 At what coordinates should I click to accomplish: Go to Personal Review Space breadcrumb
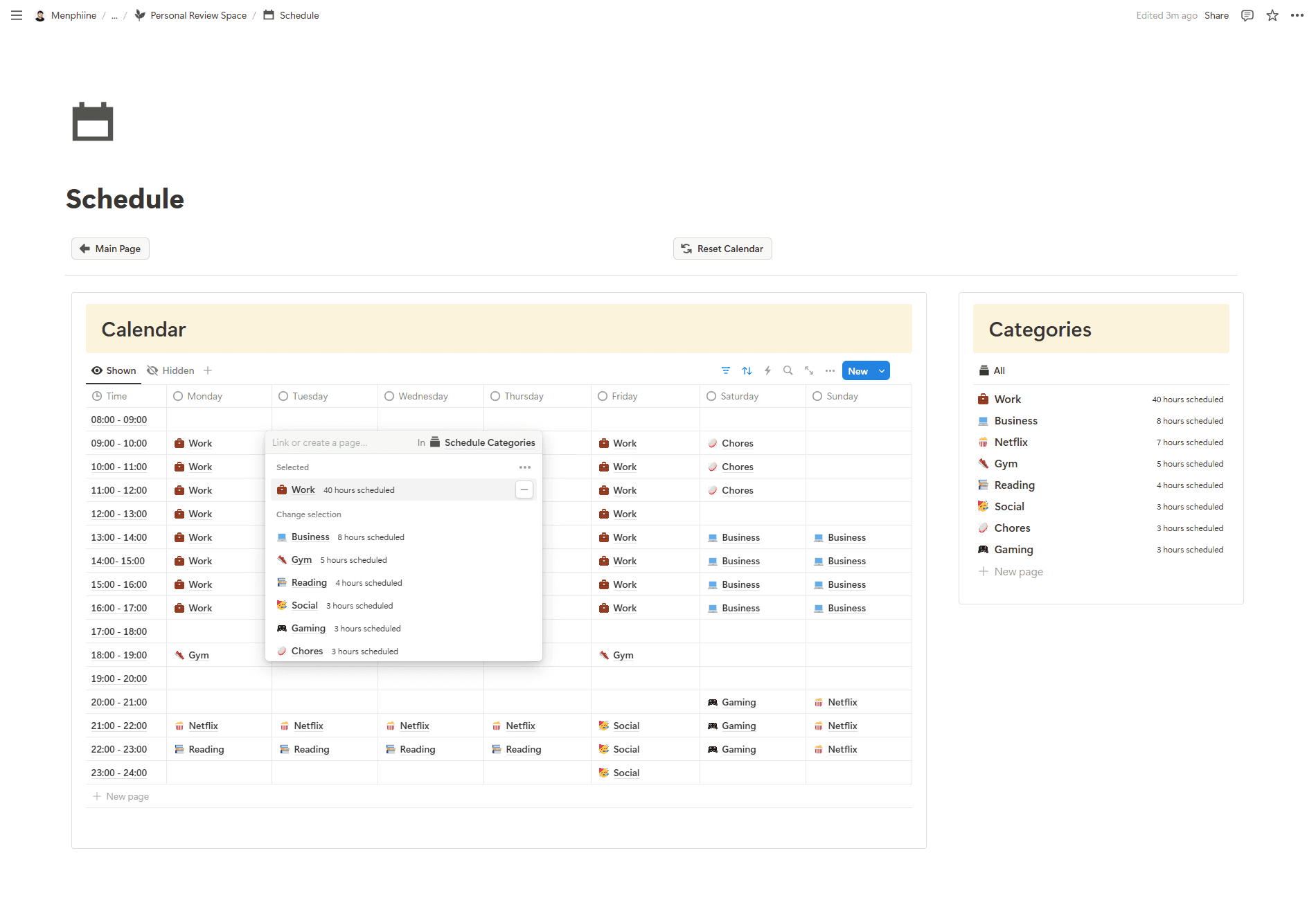click(x=190, y=15)
